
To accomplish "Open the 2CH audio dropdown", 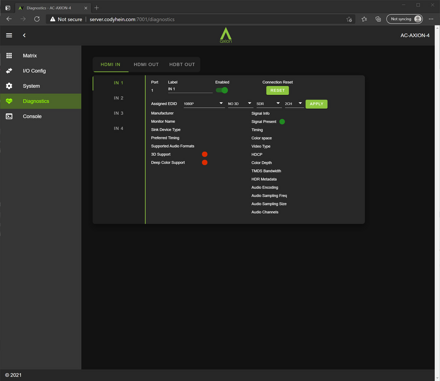I will (x=294, y=104).
